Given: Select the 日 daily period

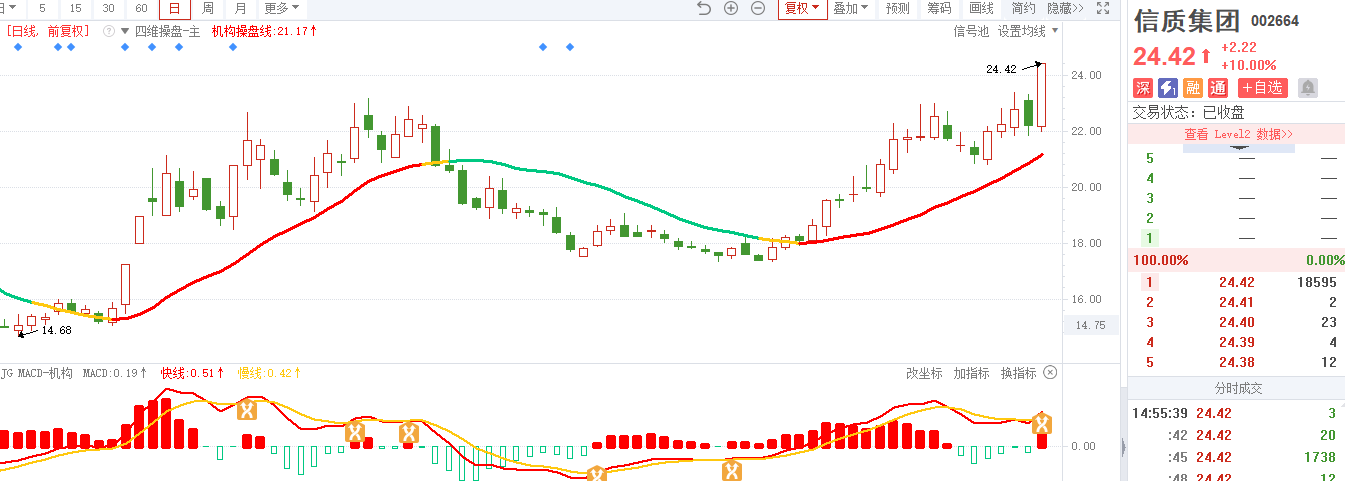Looking at the screenshot, I should [174, 8].
